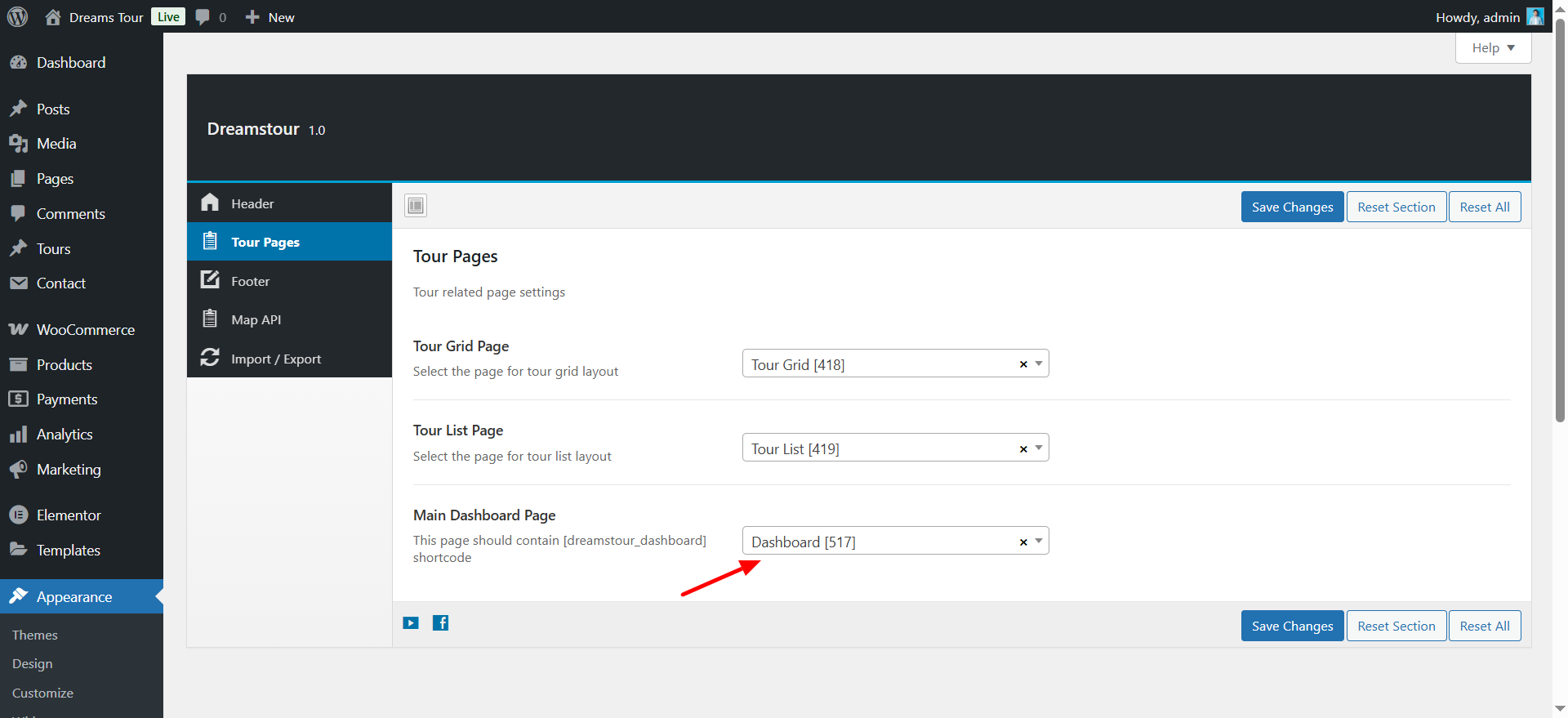The height and width of the screenshot is (718, 1568).
Task: Remove the Dashboard [517] selection
Action: [1023, 542]
